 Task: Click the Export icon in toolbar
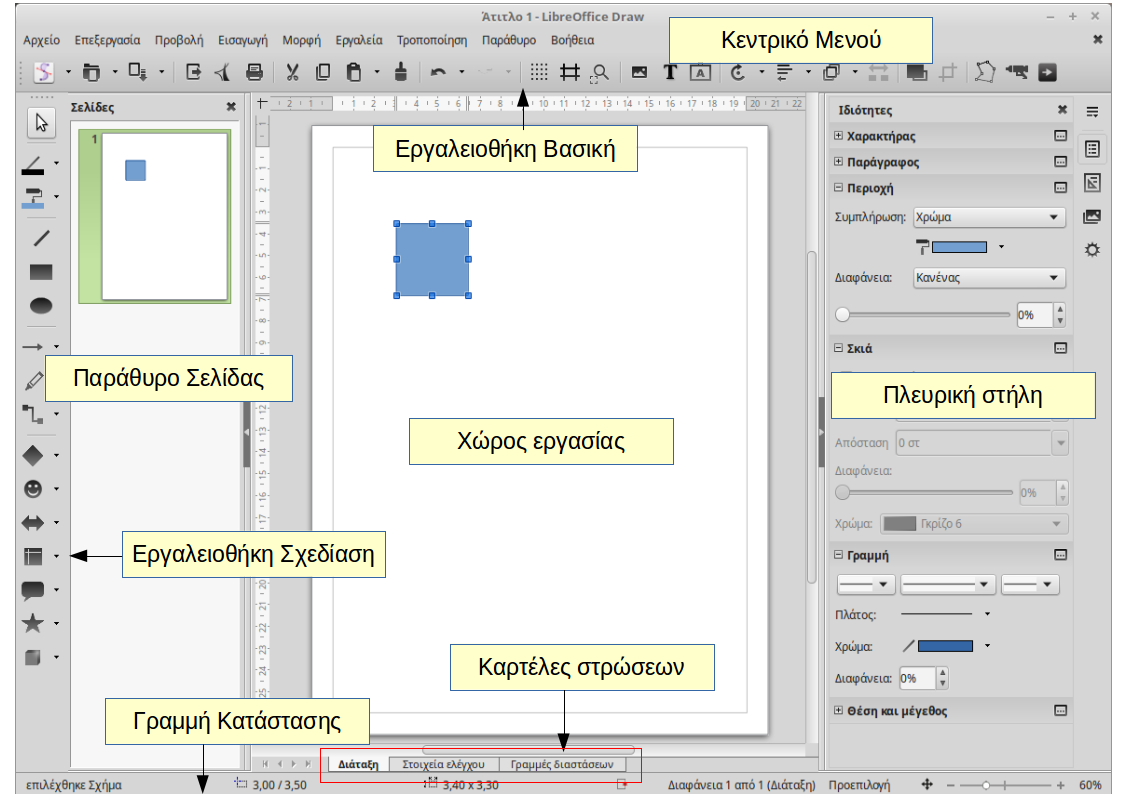point(193,72)
